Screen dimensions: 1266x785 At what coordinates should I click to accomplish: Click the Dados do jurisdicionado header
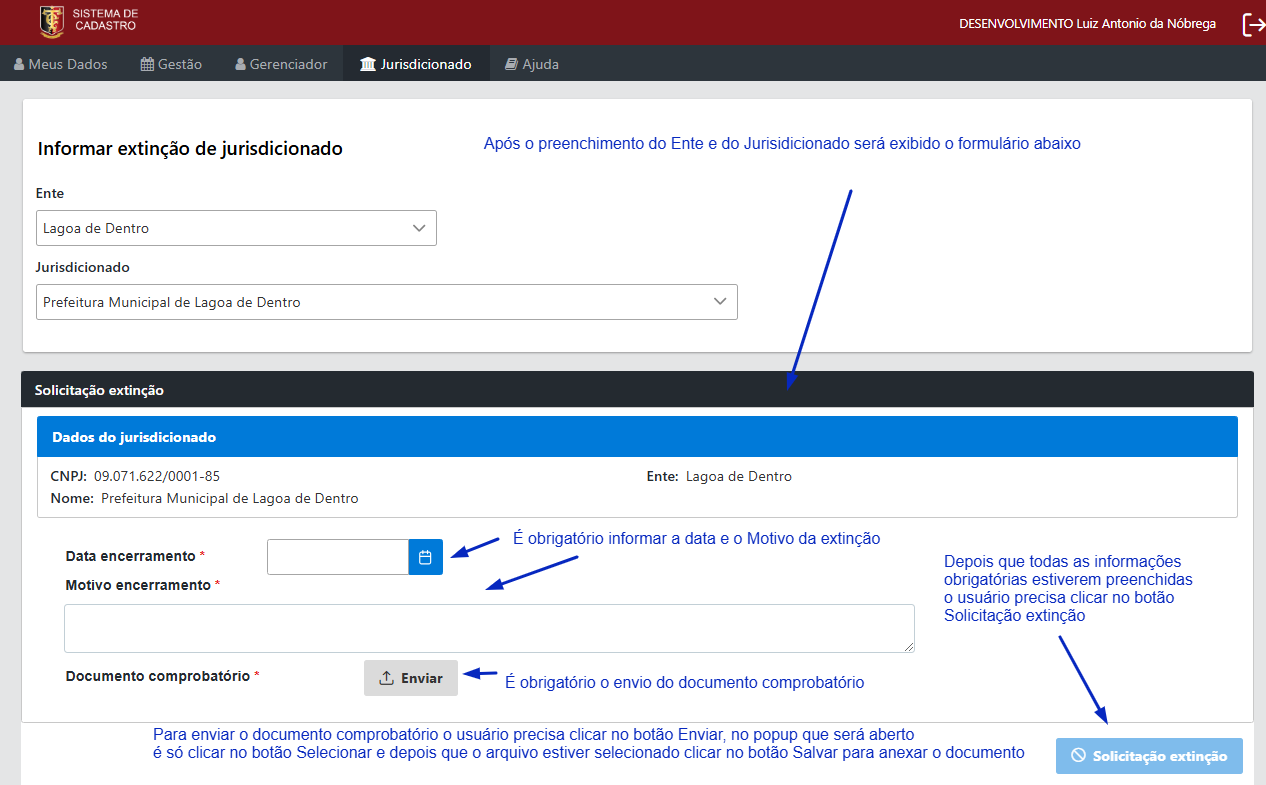coord(637,437)
